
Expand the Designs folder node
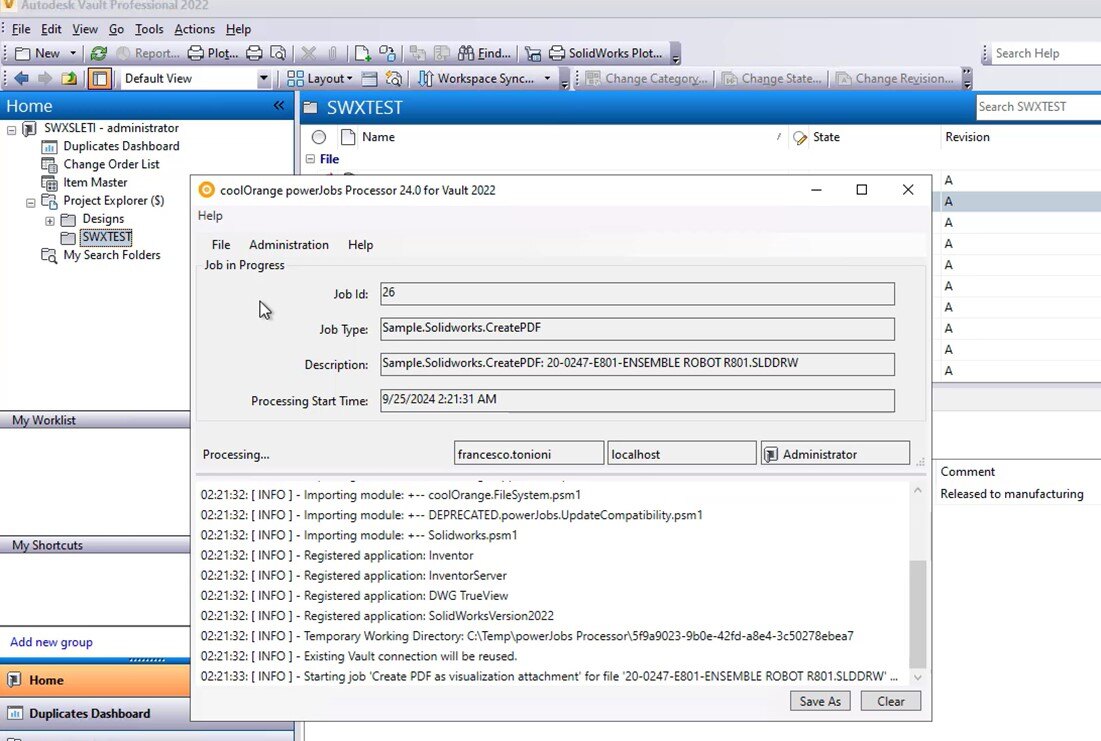[x=49, y=221]
